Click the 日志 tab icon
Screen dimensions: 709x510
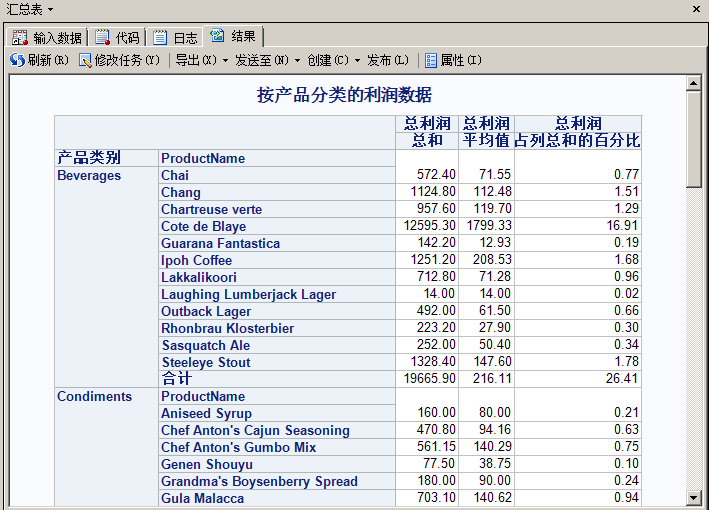[160, 38]
